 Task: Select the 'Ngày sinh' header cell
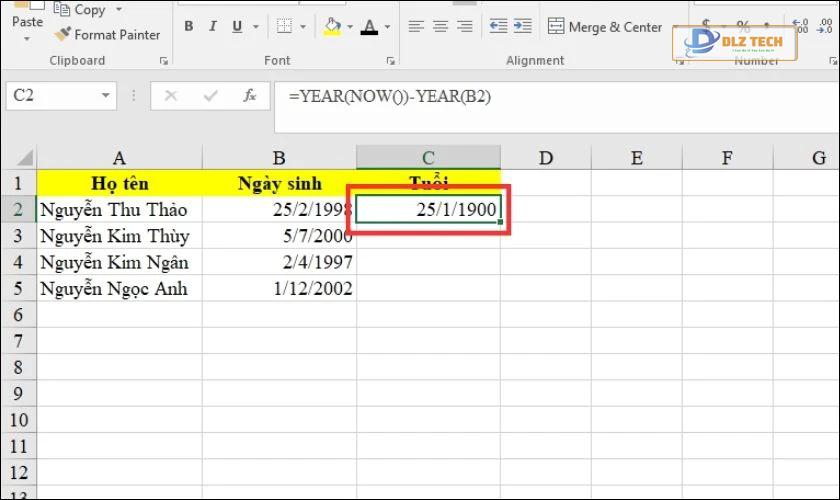pos(279,183)
